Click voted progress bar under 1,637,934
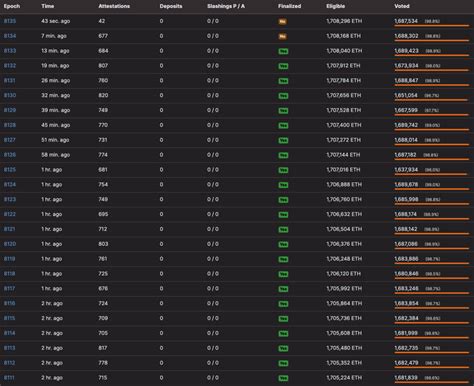The width and height of the screenshot is (474, 386). [432, 174]
